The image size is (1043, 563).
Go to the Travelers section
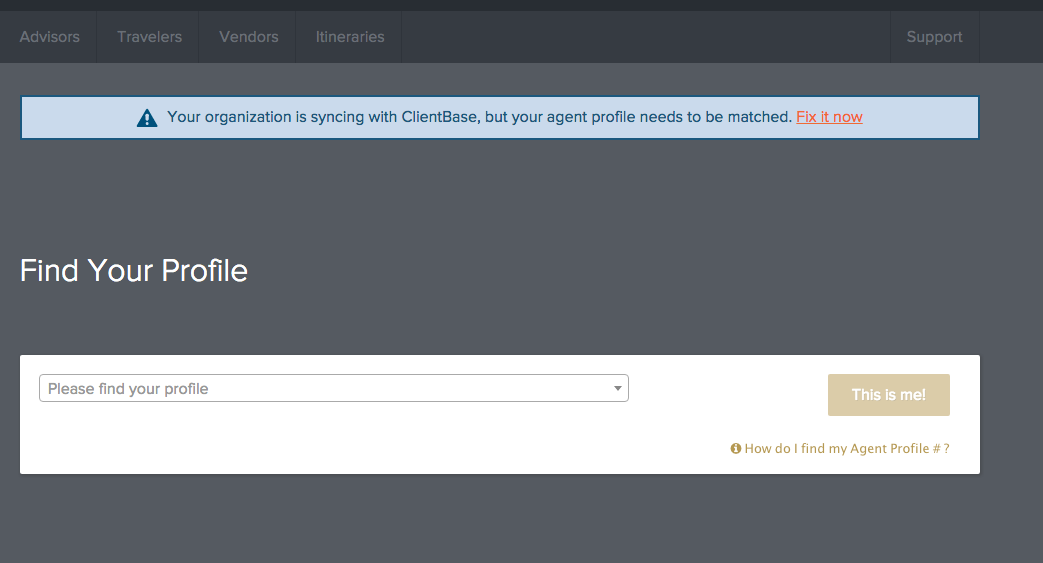(149, 37)
